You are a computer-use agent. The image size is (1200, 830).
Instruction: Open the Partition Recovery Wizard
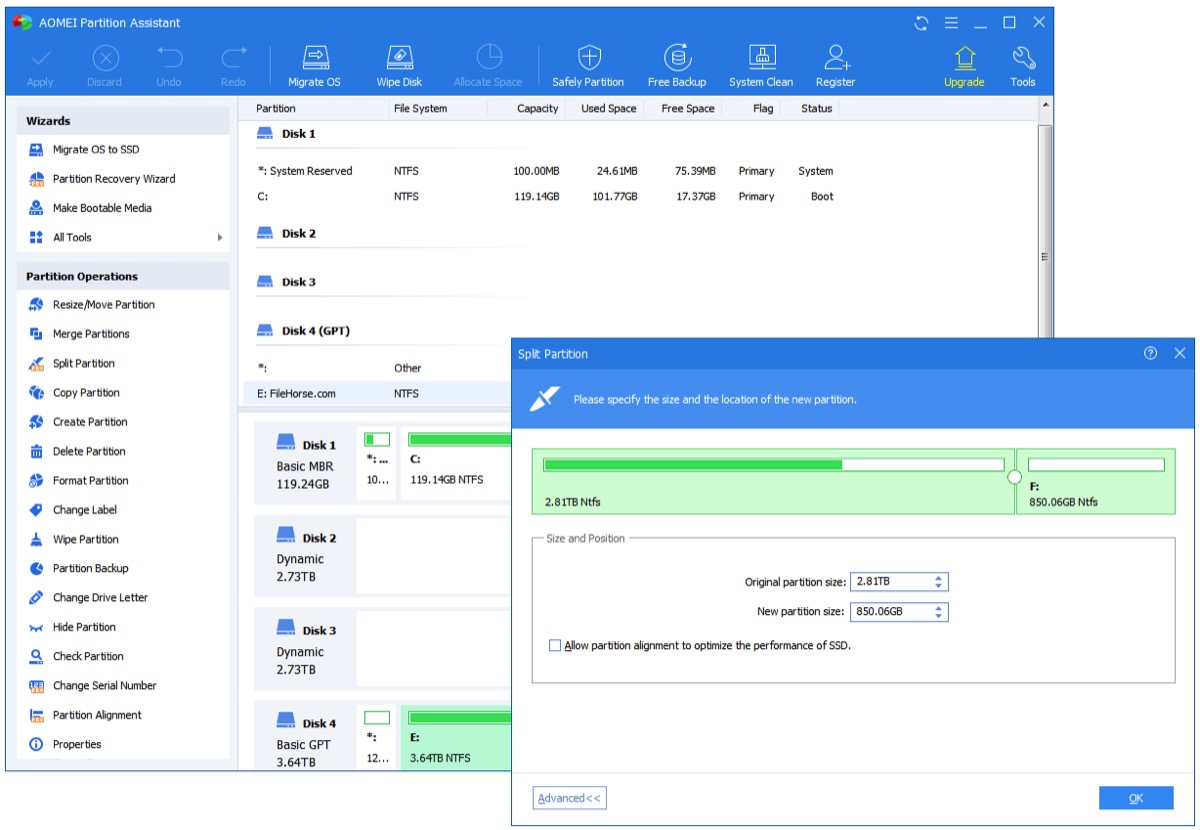point(113,179)
